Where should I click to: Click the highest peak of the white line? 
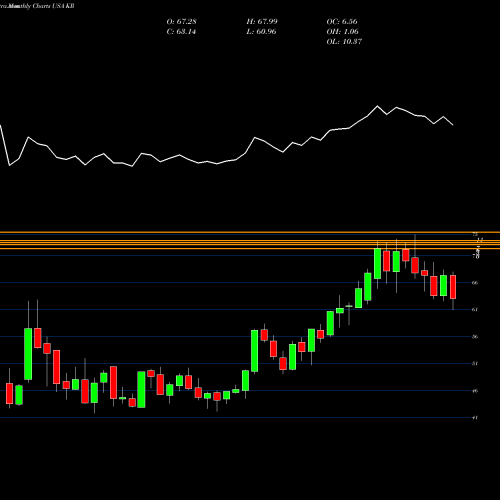(x=377, y=106)
